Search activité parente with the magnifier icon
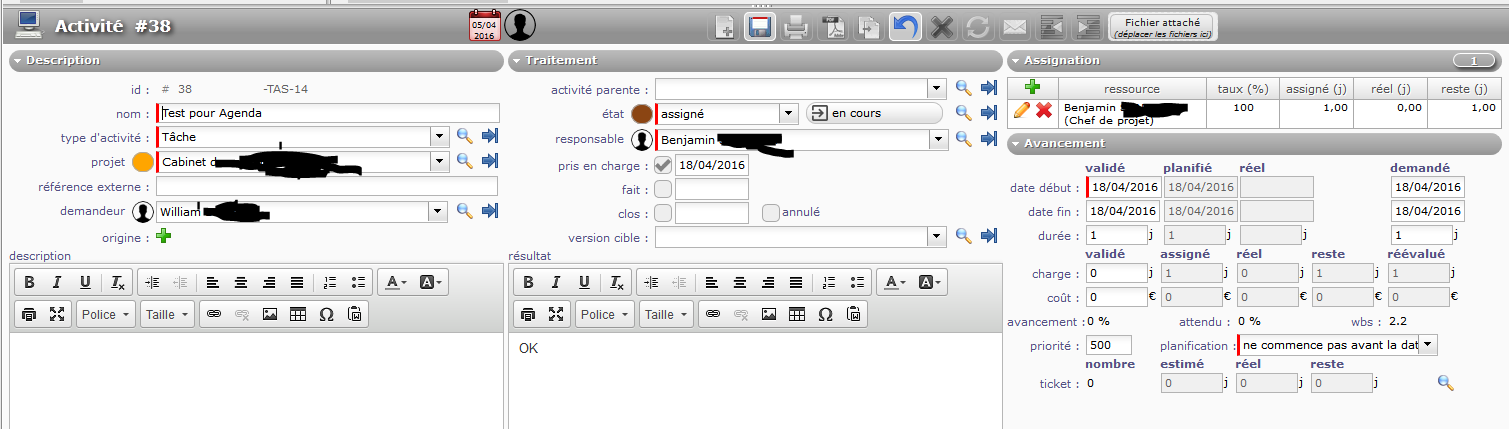This screenshot has height=429, width=1509. point(964,89)
